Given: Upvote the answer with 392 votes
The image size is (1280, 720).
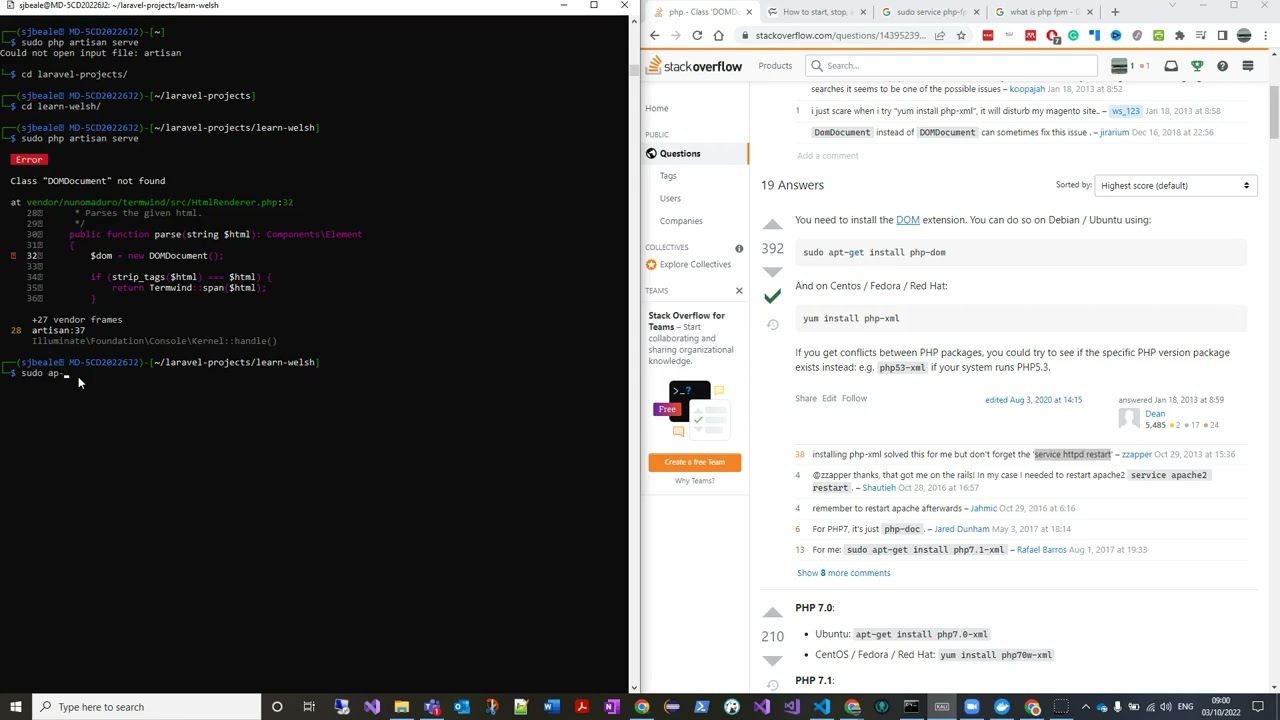Looking at the screenshot, I should [x=772, y=225].
